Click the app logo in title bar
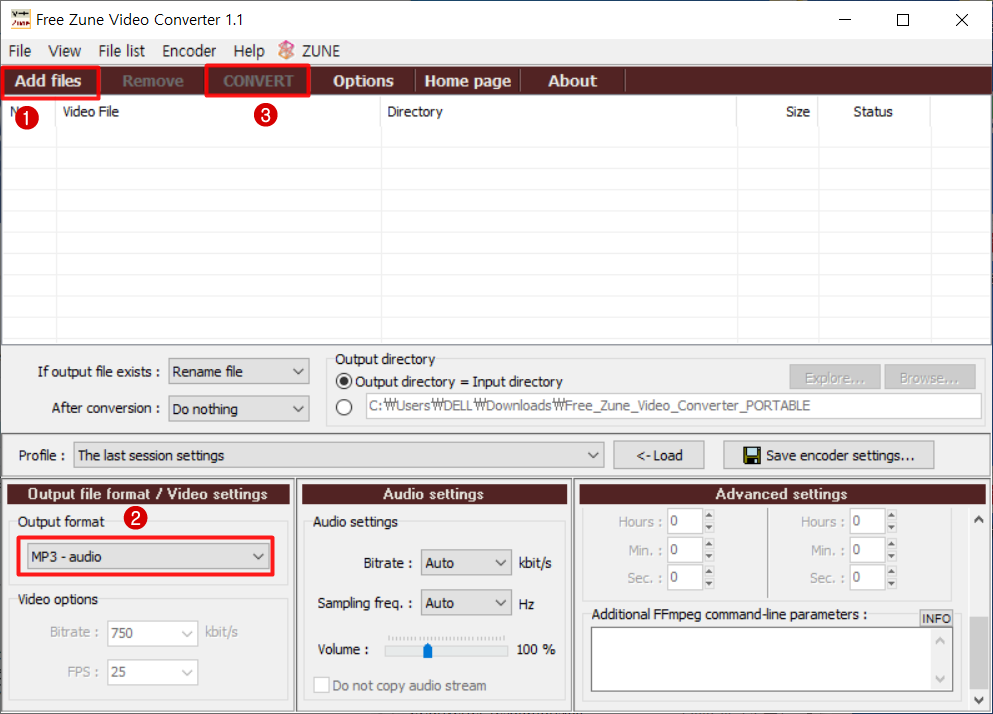993x714 pixels. [x=20, y=20]
